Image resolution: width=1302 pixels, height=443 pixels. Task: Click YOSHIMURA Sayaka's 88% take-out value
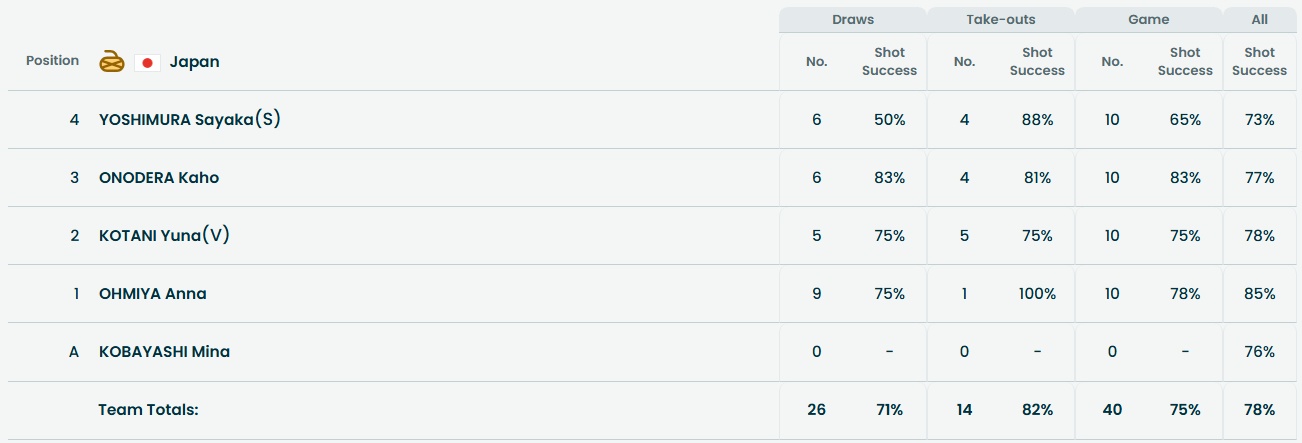coord(1037,120)
